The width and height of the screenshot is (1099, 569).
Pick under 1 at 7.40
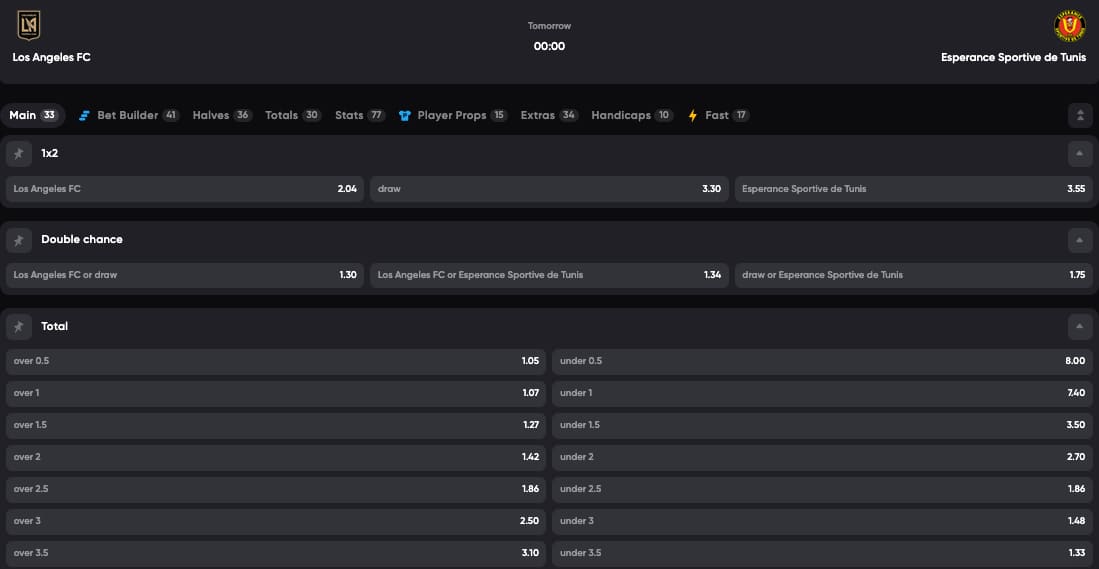click(823, 394)
